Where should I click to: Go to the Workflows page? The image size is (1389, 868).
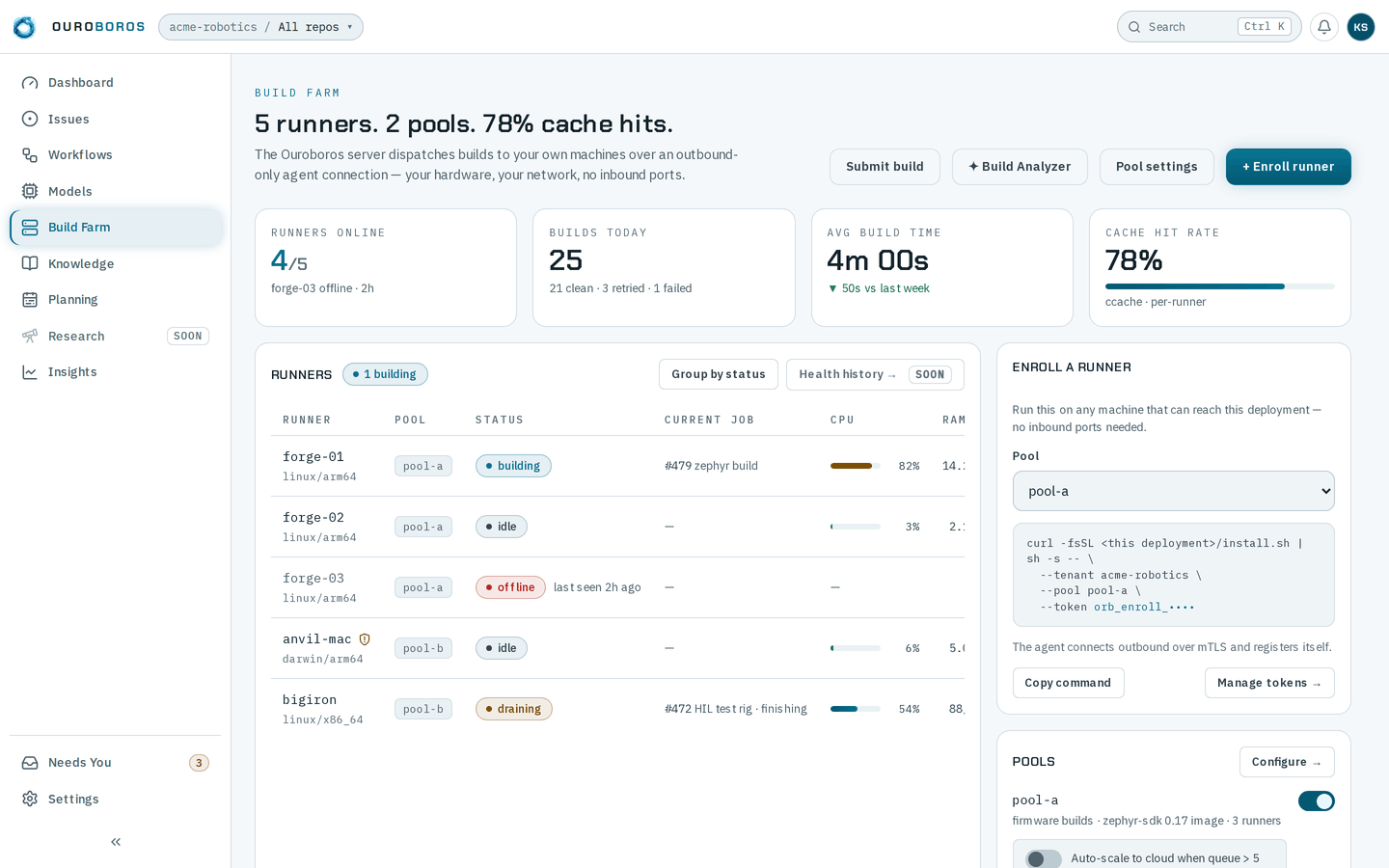pyautogui.click(x=116, y=155)
